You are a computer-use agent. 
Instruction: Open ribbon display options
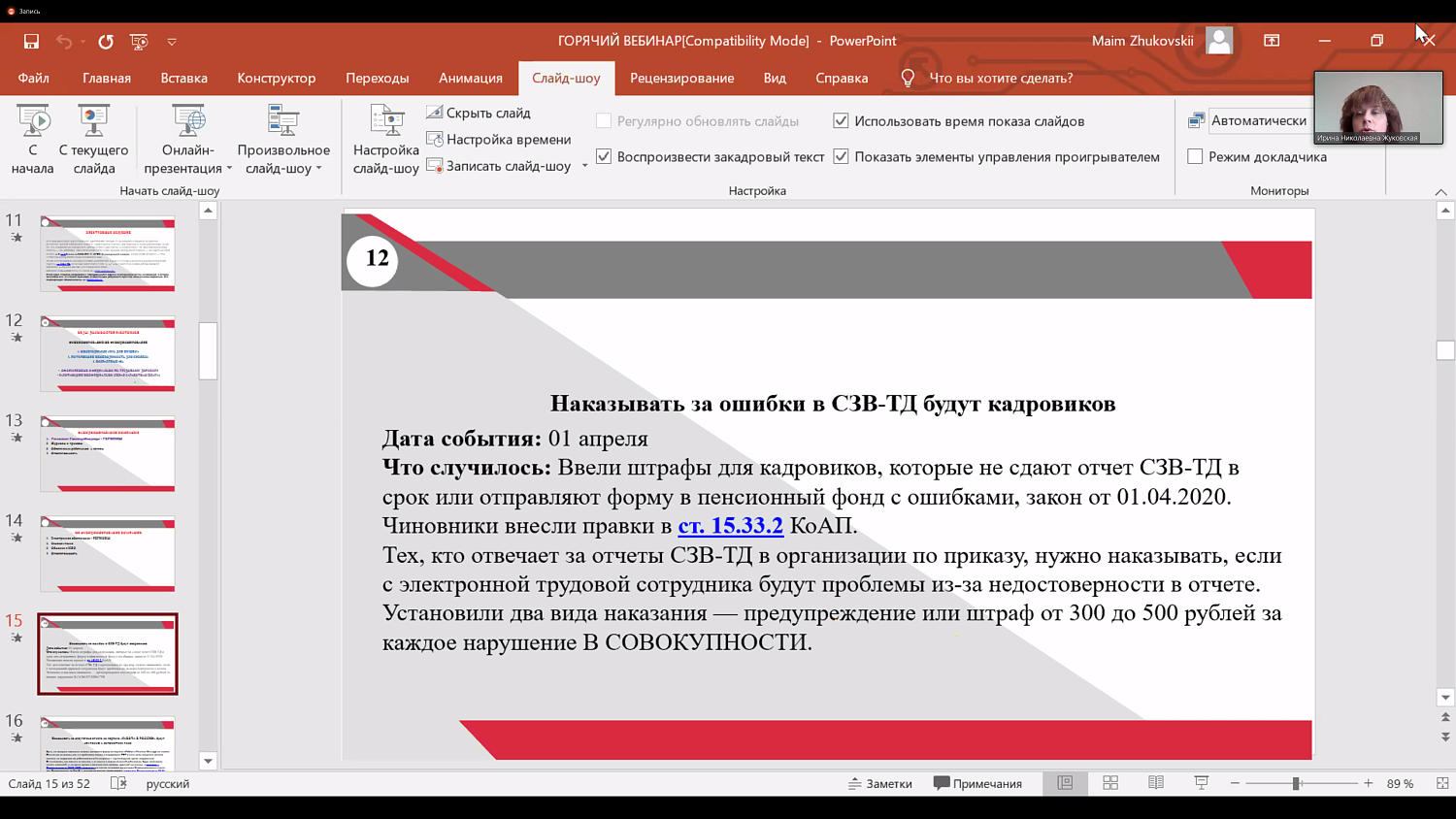pos(1272,41)
